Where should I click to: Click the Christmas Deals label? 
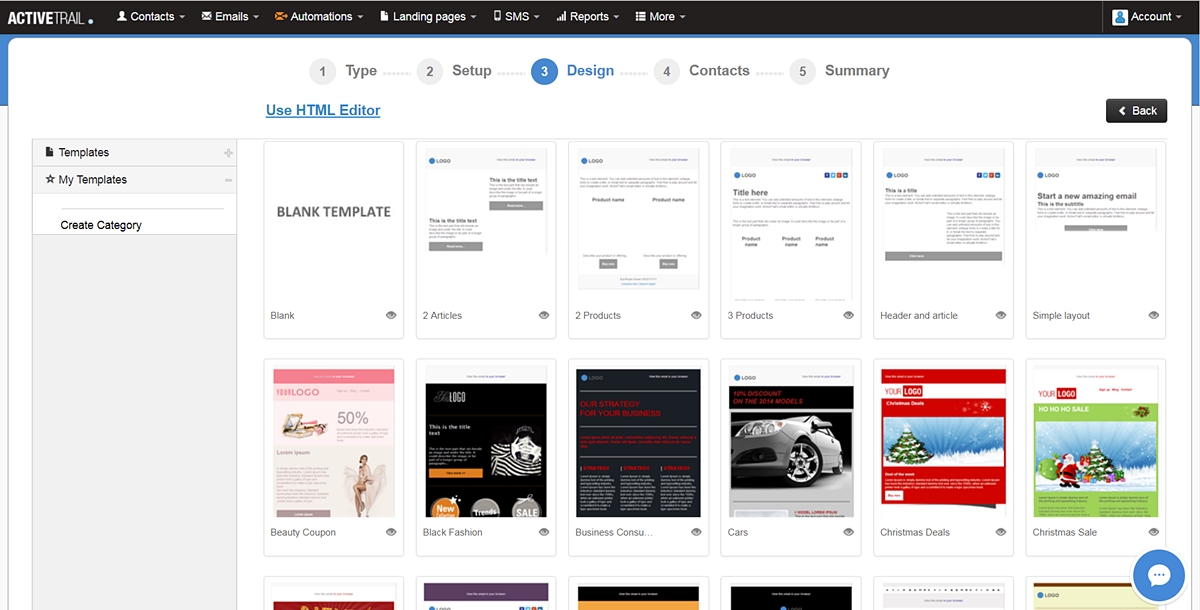tap(915, 532)
